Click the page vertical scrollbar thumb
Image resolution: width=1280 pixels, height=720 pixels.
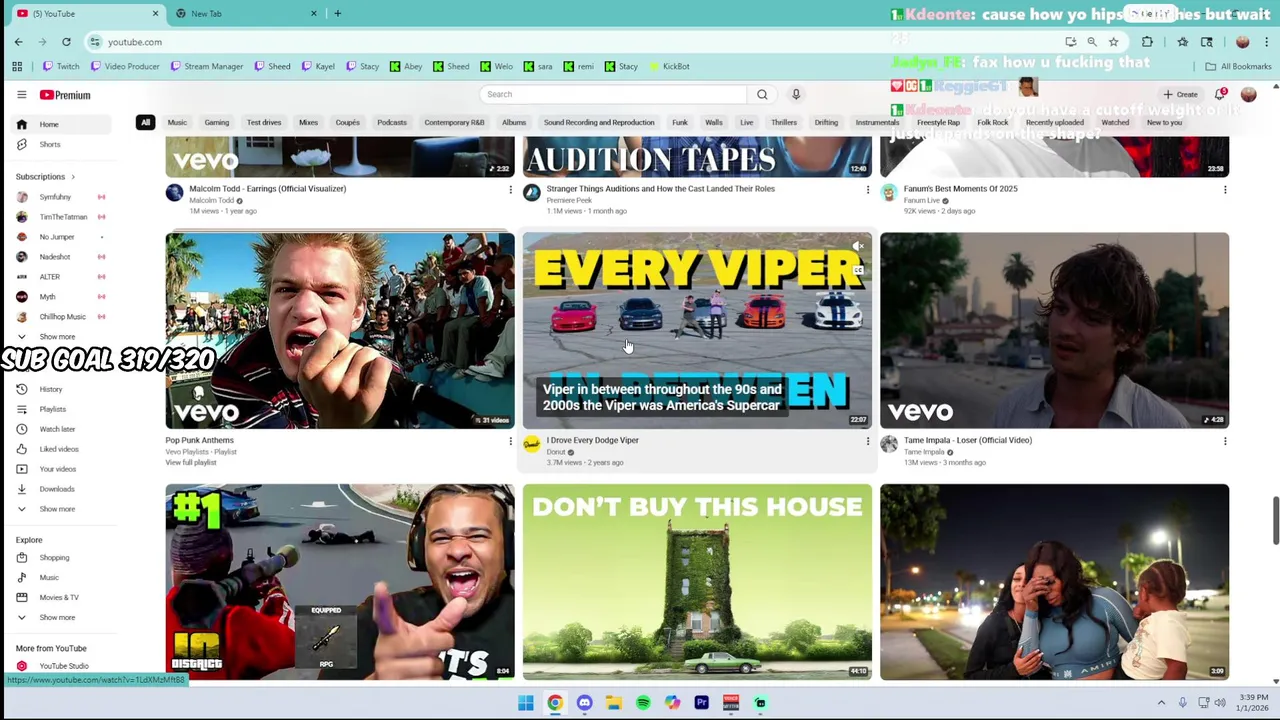click(x=1275, y=520)
